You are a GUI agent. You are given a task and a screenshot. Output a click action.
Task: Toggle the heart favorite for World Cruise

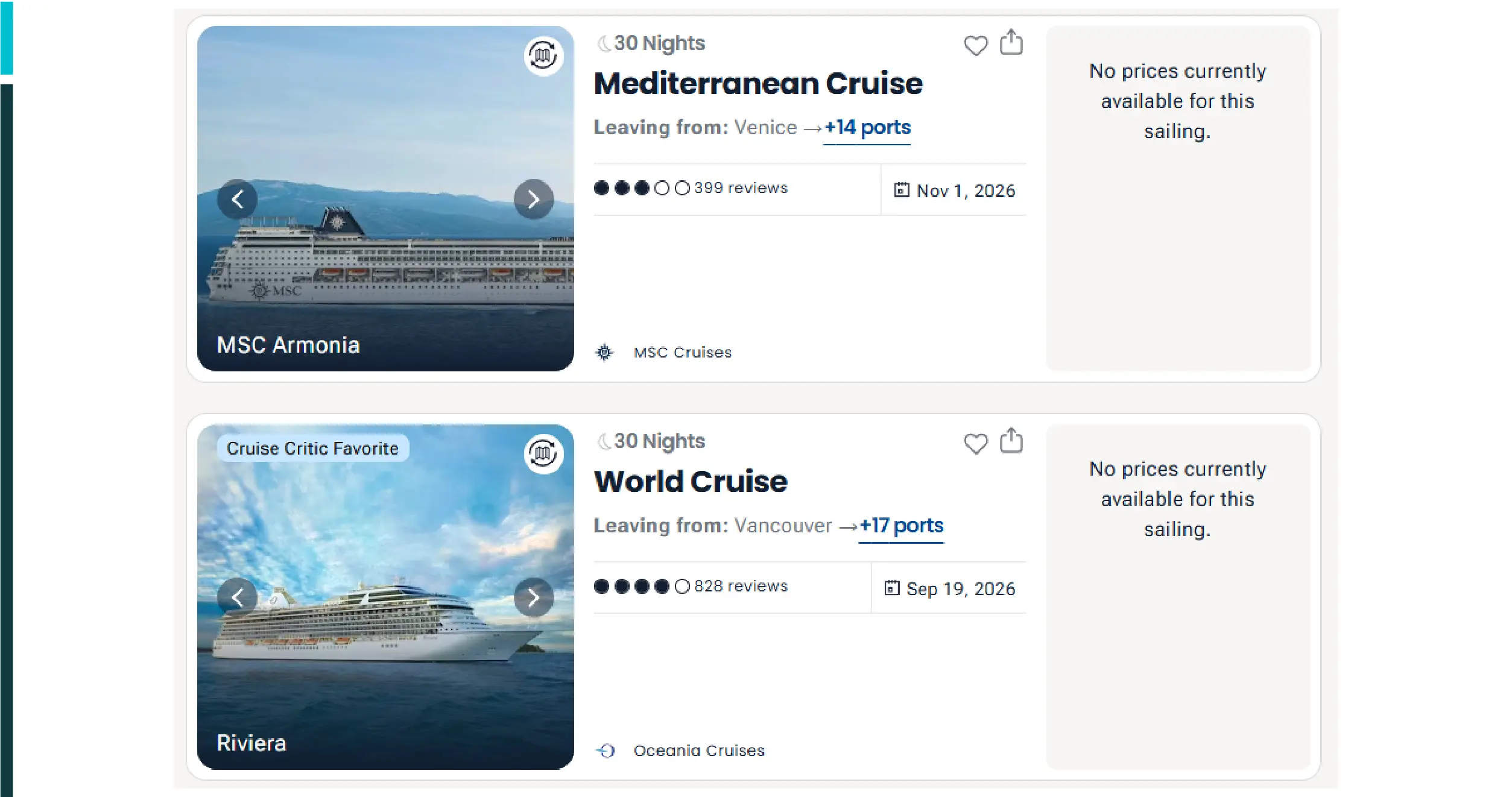coord(976,444)
